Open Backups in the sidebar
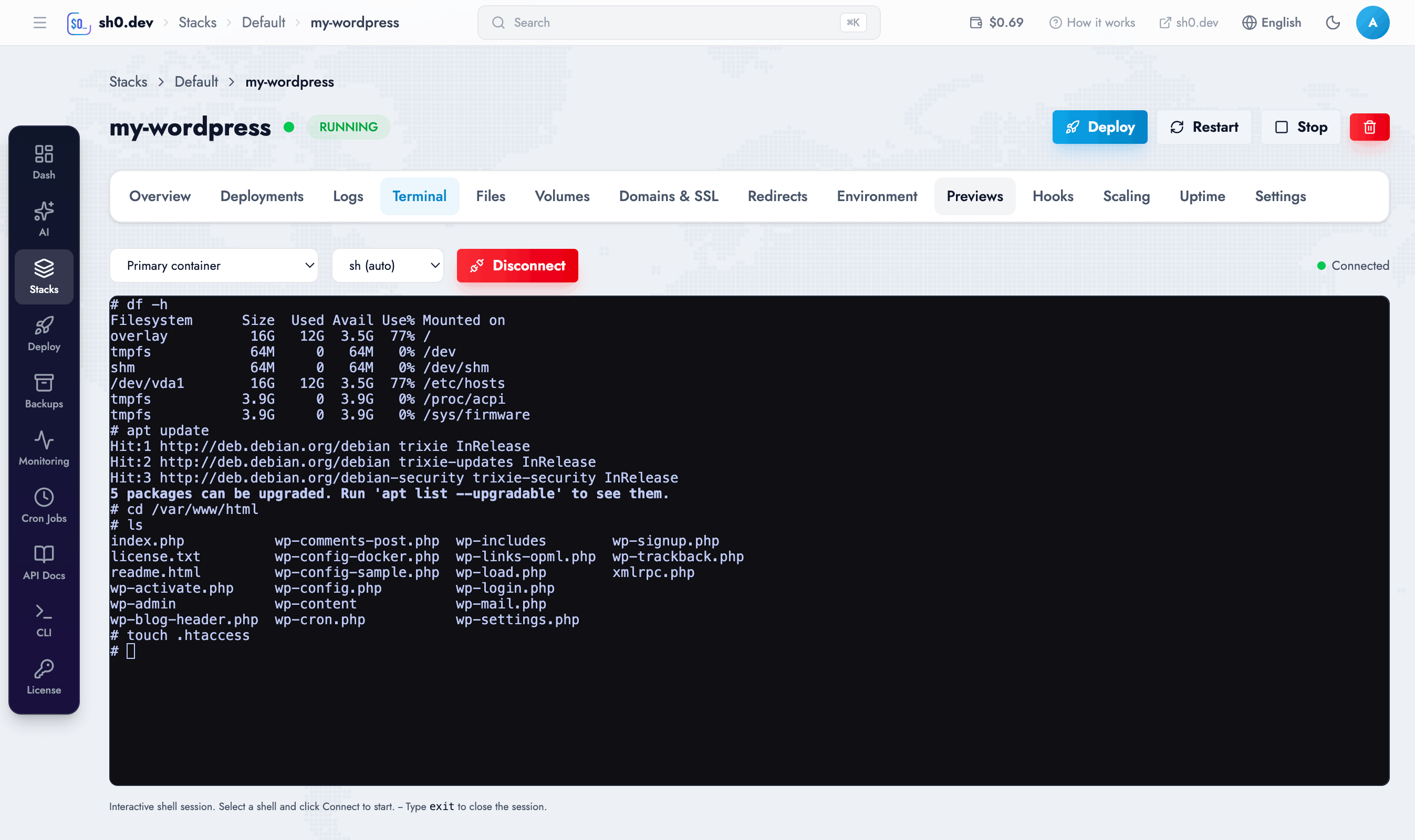 (44, 391)
